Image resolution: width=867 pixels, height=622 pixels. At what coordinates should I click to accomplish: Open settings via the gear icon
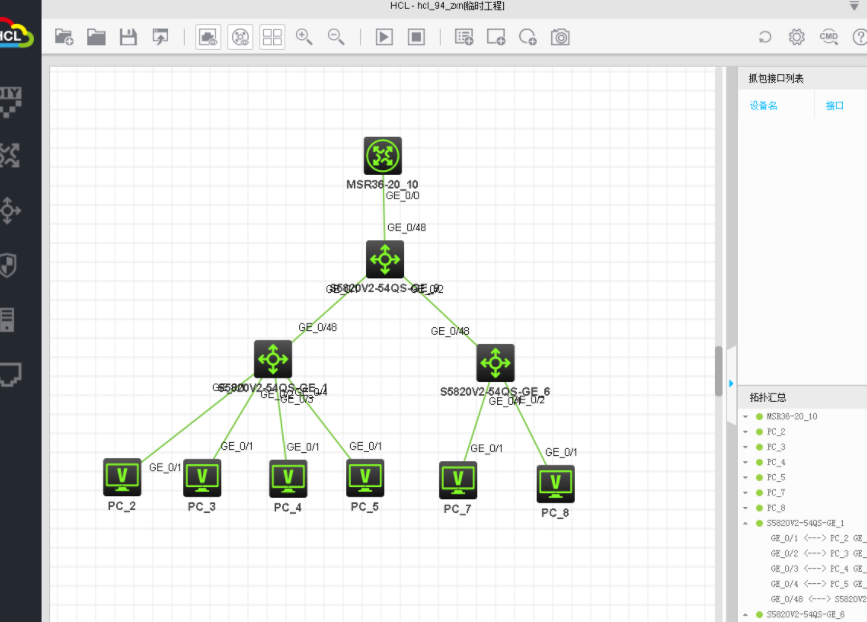click(797, 37)
